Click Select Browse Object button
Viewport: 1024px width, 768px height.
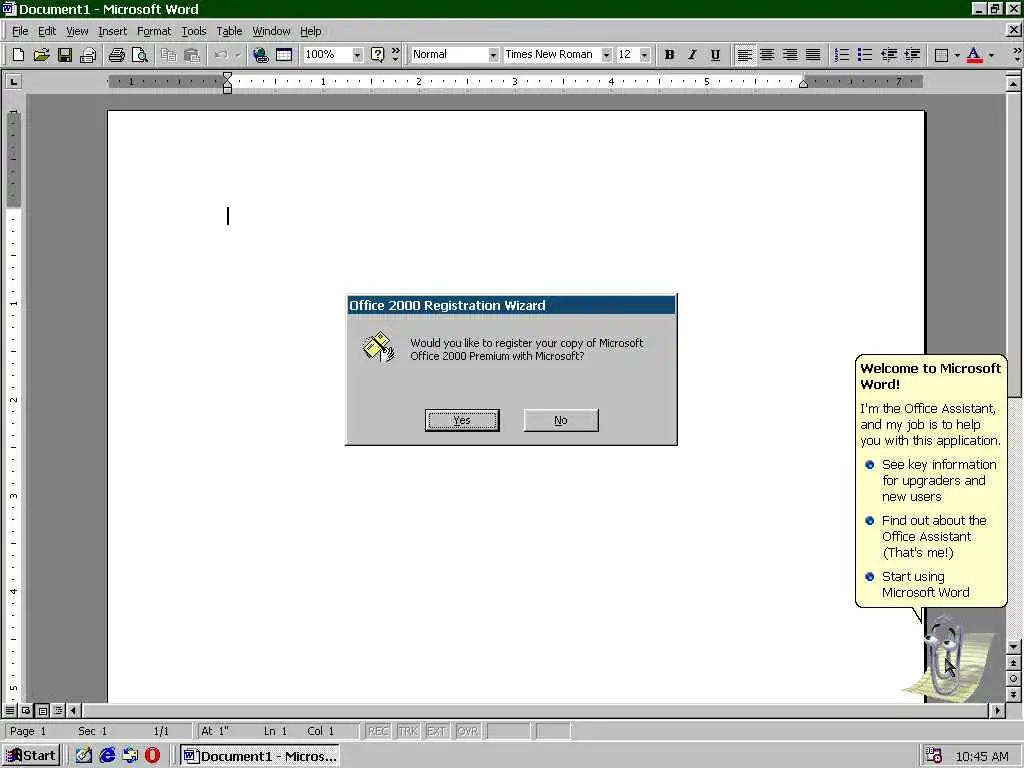(x=1013, y=679)
